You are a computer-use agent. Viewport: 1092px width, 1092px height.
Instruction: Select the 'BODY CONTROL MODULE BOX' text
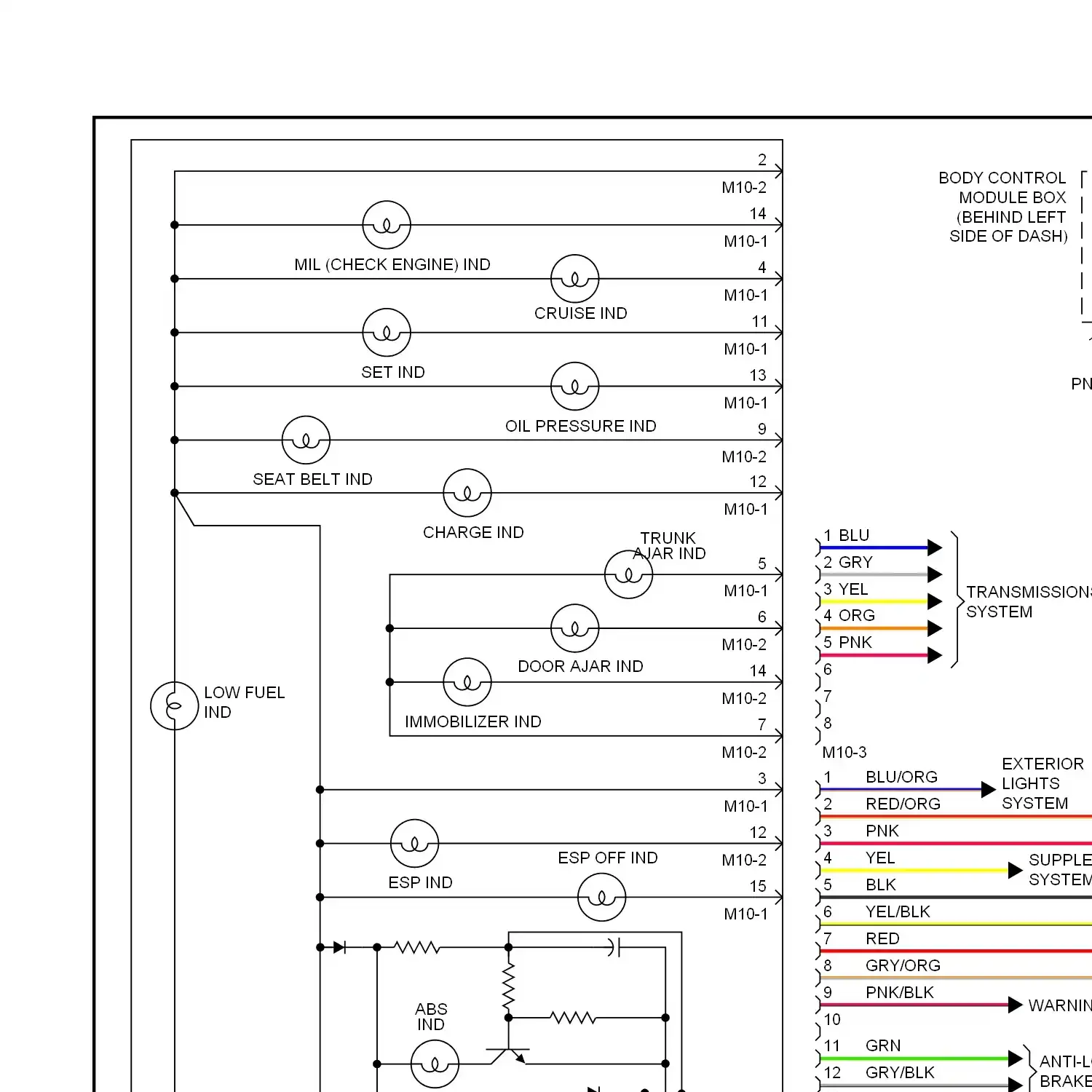pos(1002,188)
